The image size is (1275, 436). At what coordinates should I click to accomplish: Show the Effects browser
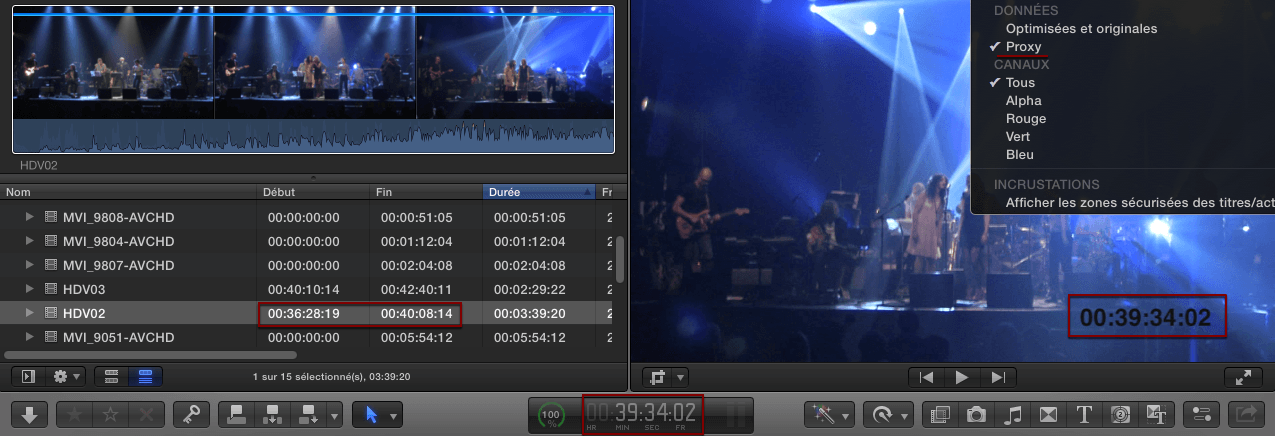[x=940, y=414]
